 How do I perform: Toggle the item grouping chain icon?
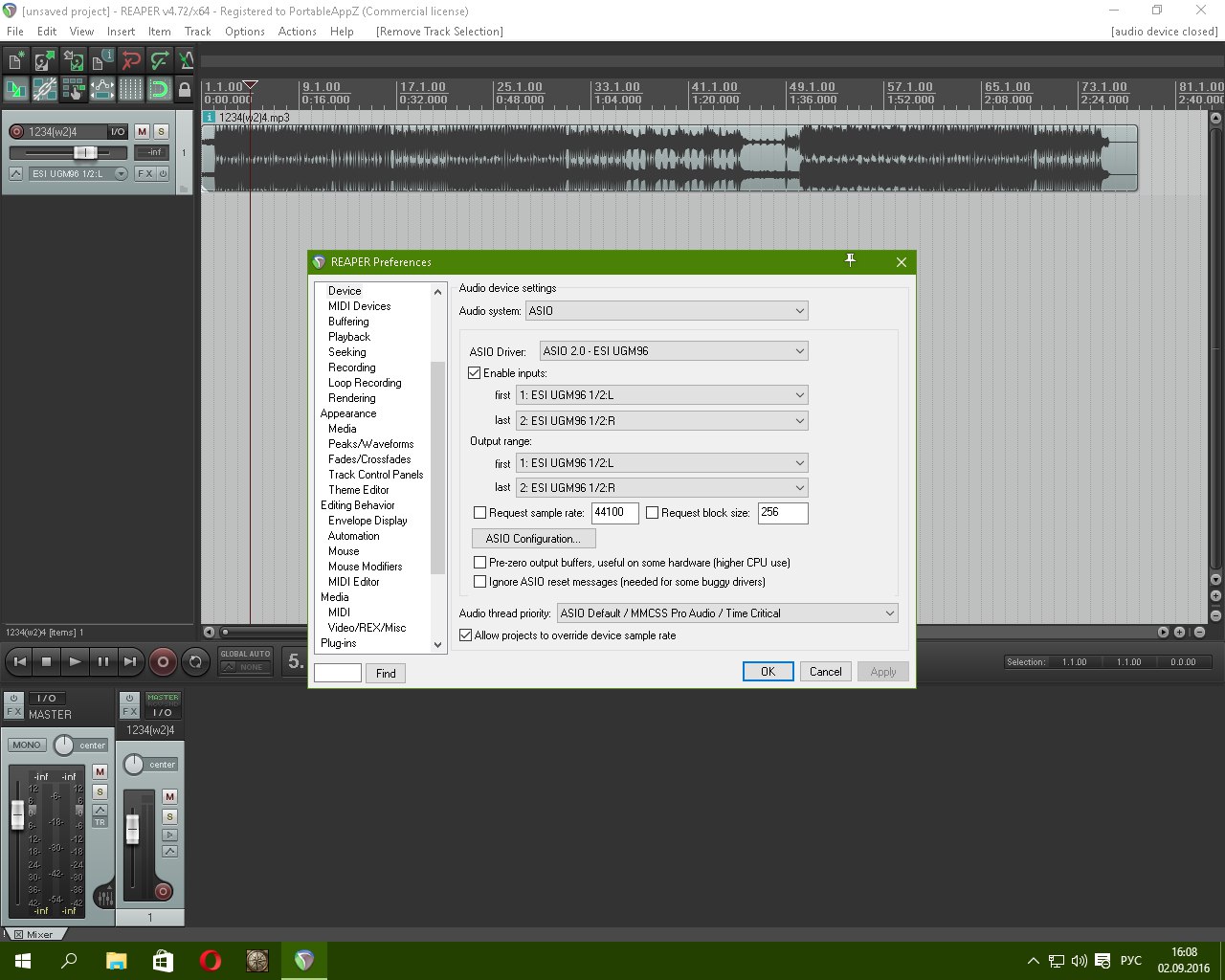44,90
